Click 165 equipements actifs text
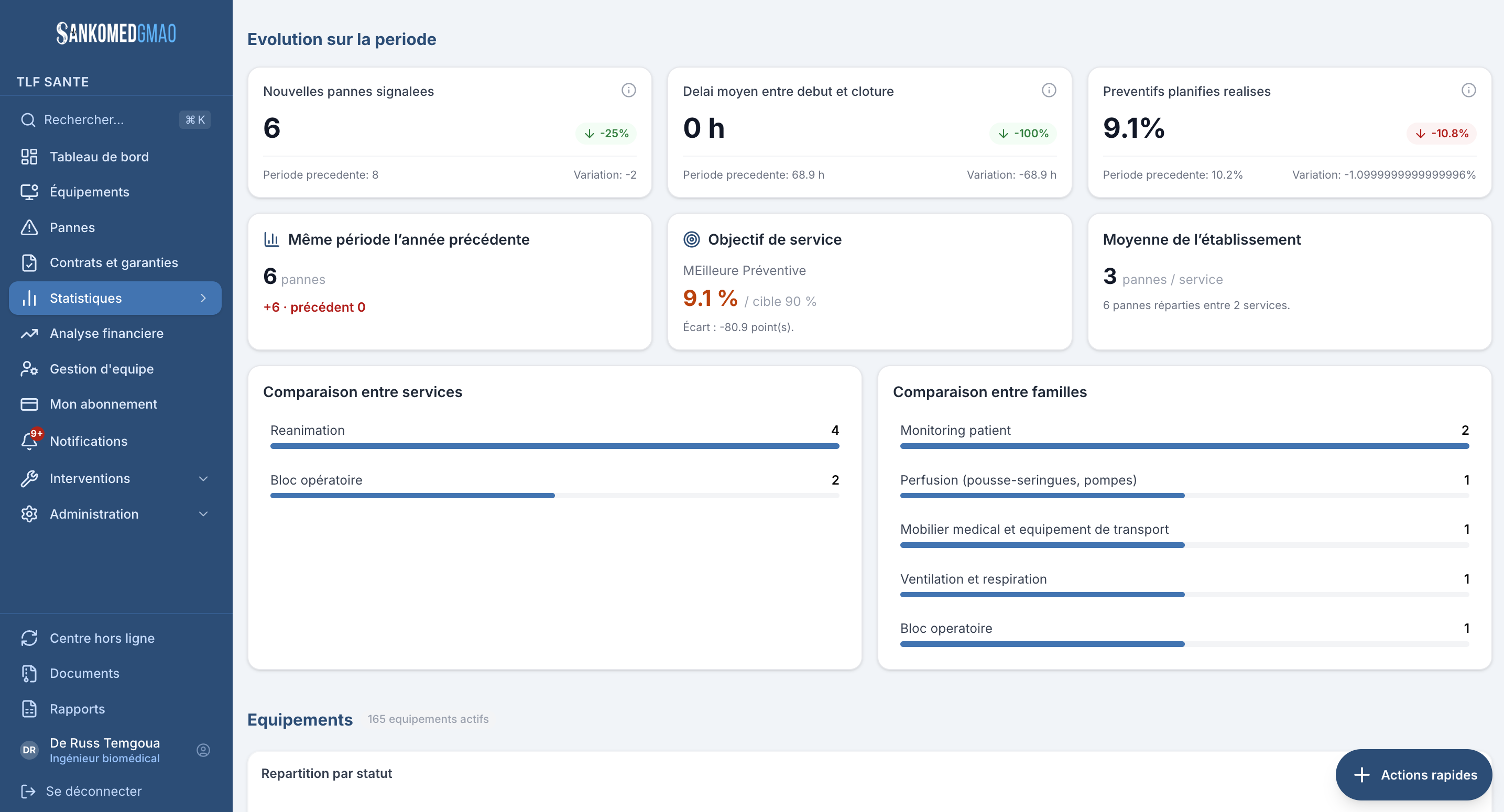The image size is (1504, 812). (428, 719)
